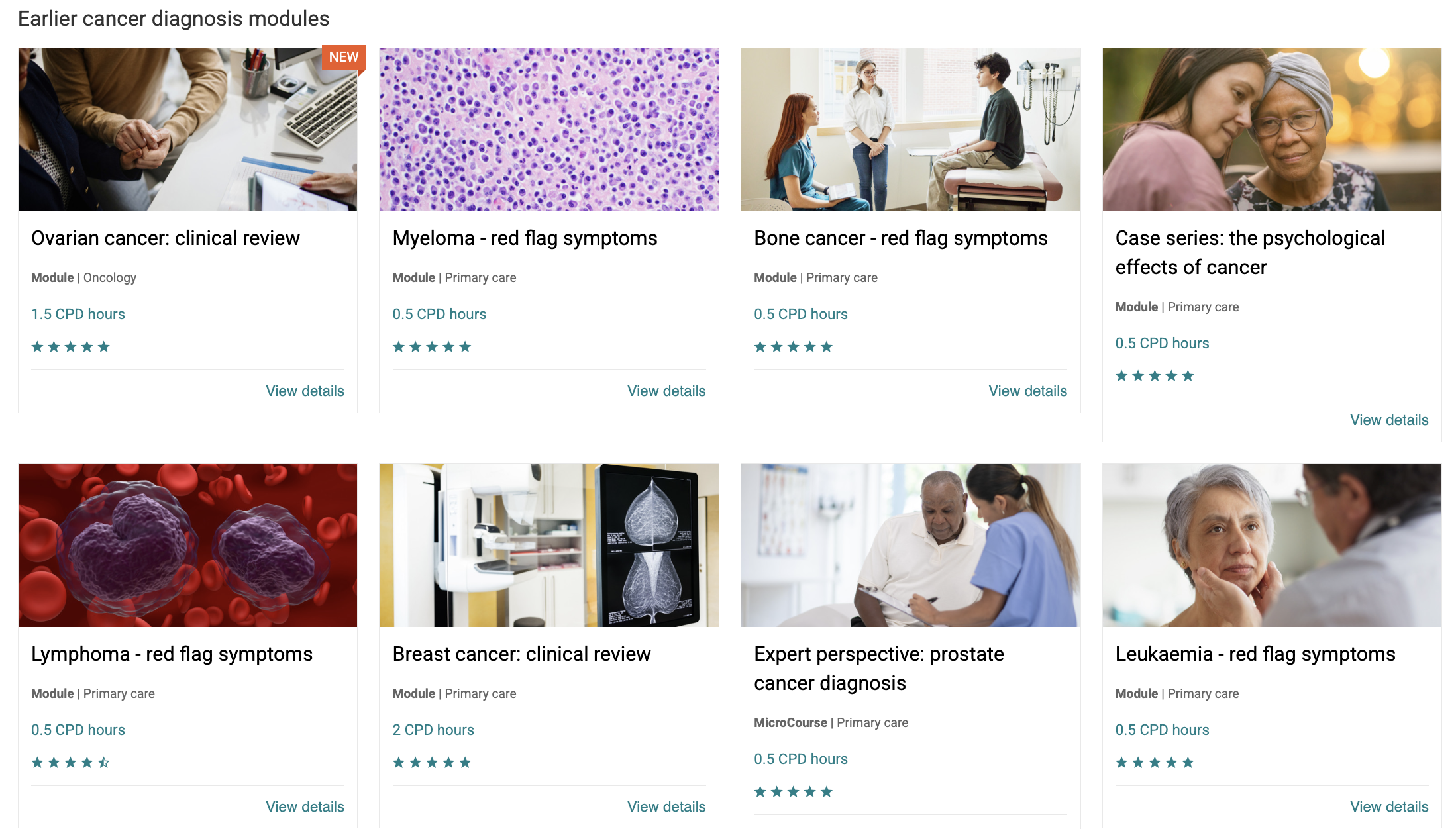1456x829 pixels.
Task: Click the star rating under prostate cancer MicroCourse
Action: 793,792
